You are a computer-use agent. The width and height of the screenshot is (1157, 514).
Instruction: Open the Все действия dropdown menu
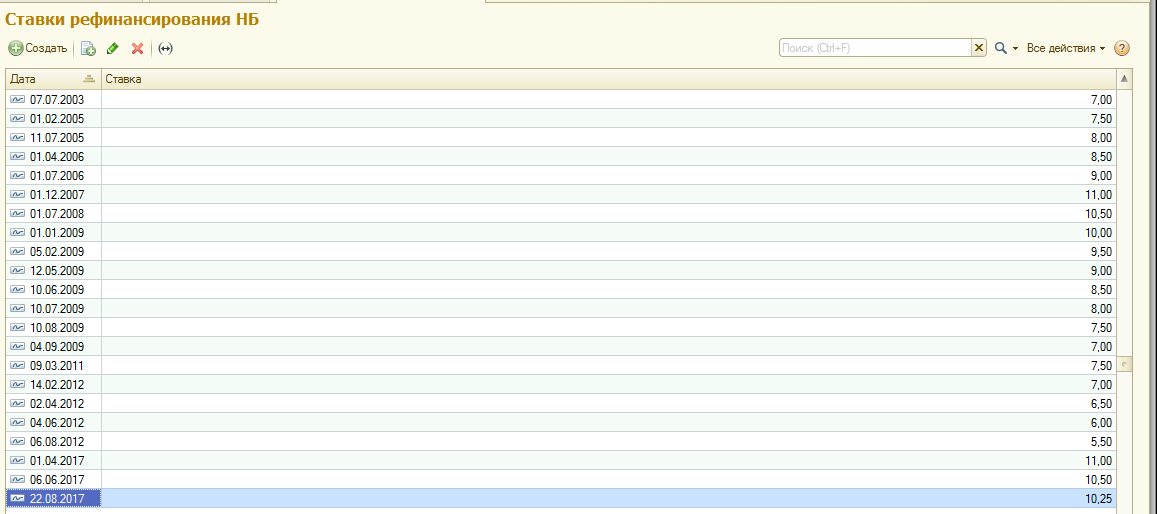coord(1066,48)
